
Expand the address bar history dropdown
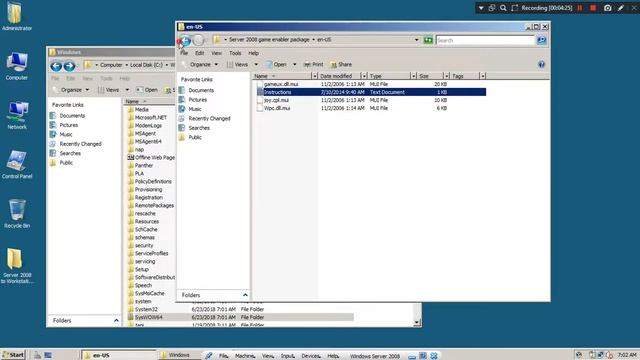[416, 40]
